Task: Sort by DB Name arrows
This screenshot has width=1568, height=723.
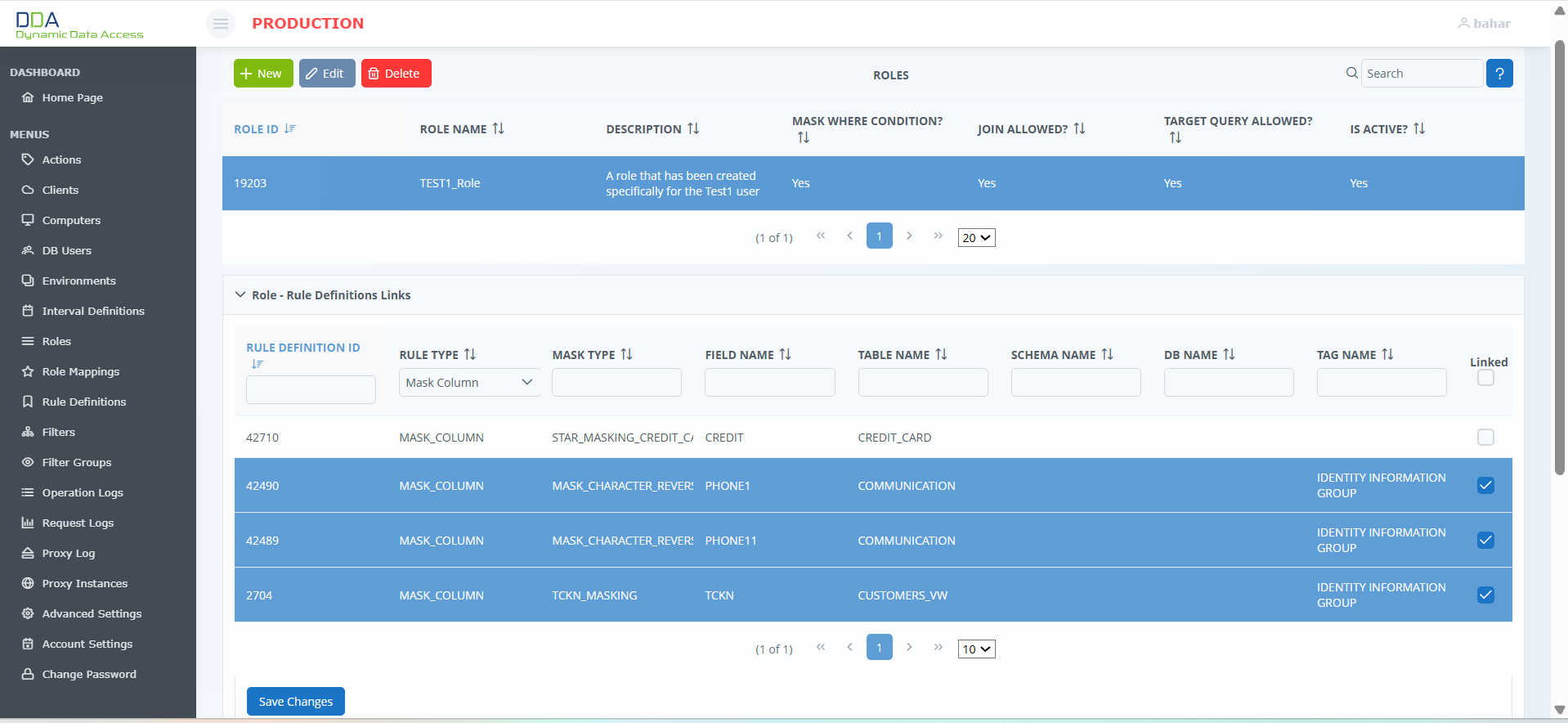Action: point(1230,354)
